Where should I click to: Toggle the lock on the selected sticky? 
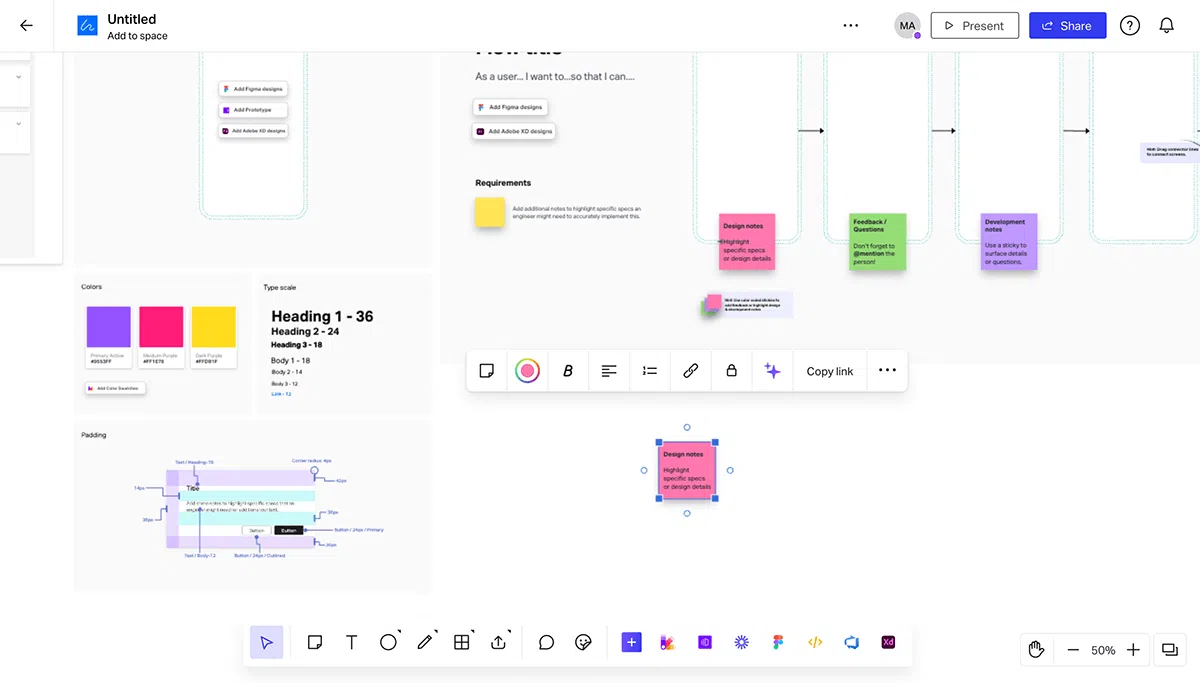click(x=731, y=371)
